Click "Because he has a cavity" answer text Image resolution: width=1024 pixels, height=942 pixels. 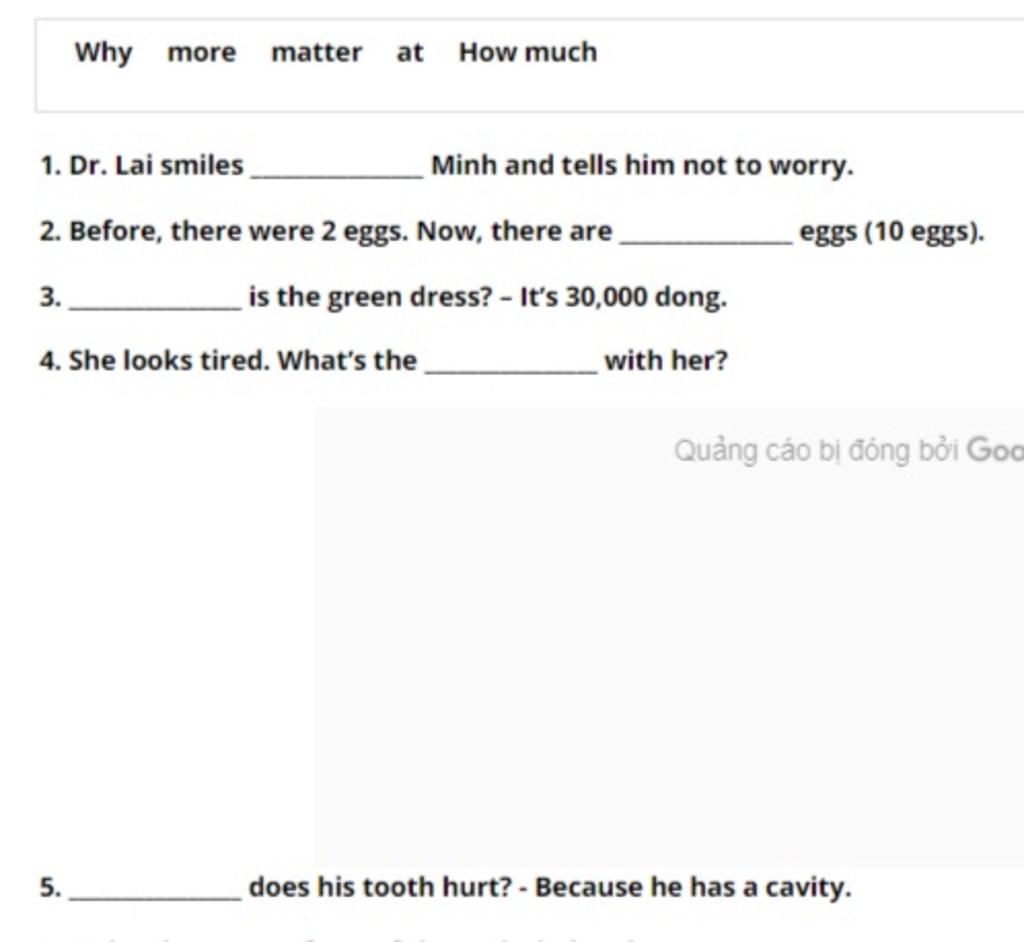(x=692, y=887)
